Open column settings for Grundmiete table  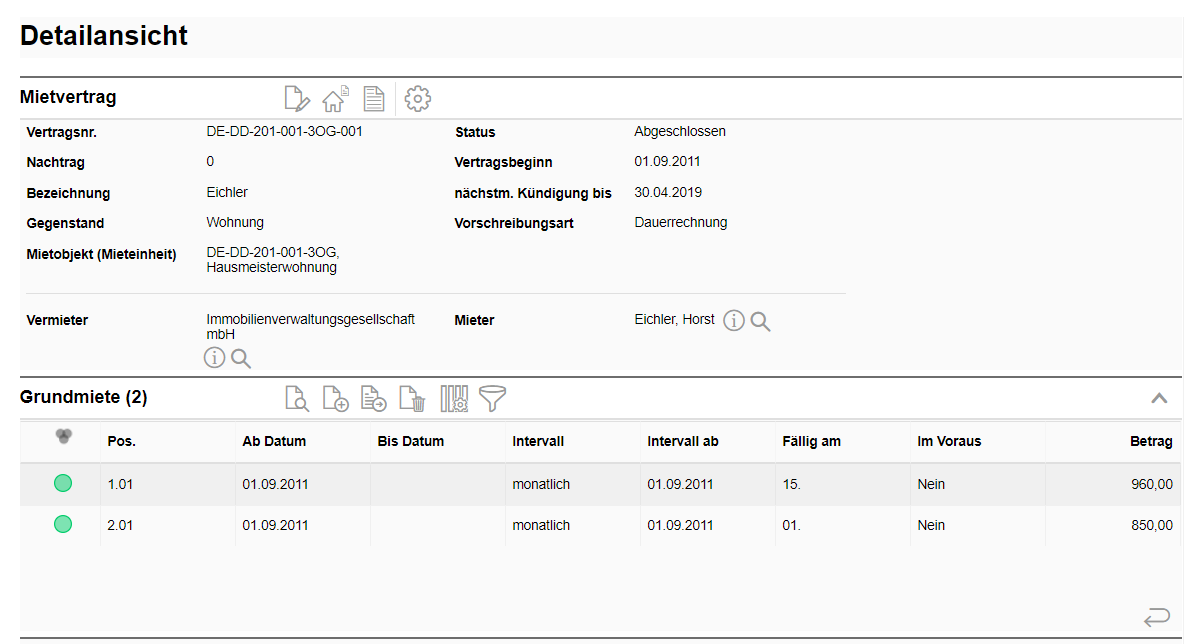click(x=454, y=399)
